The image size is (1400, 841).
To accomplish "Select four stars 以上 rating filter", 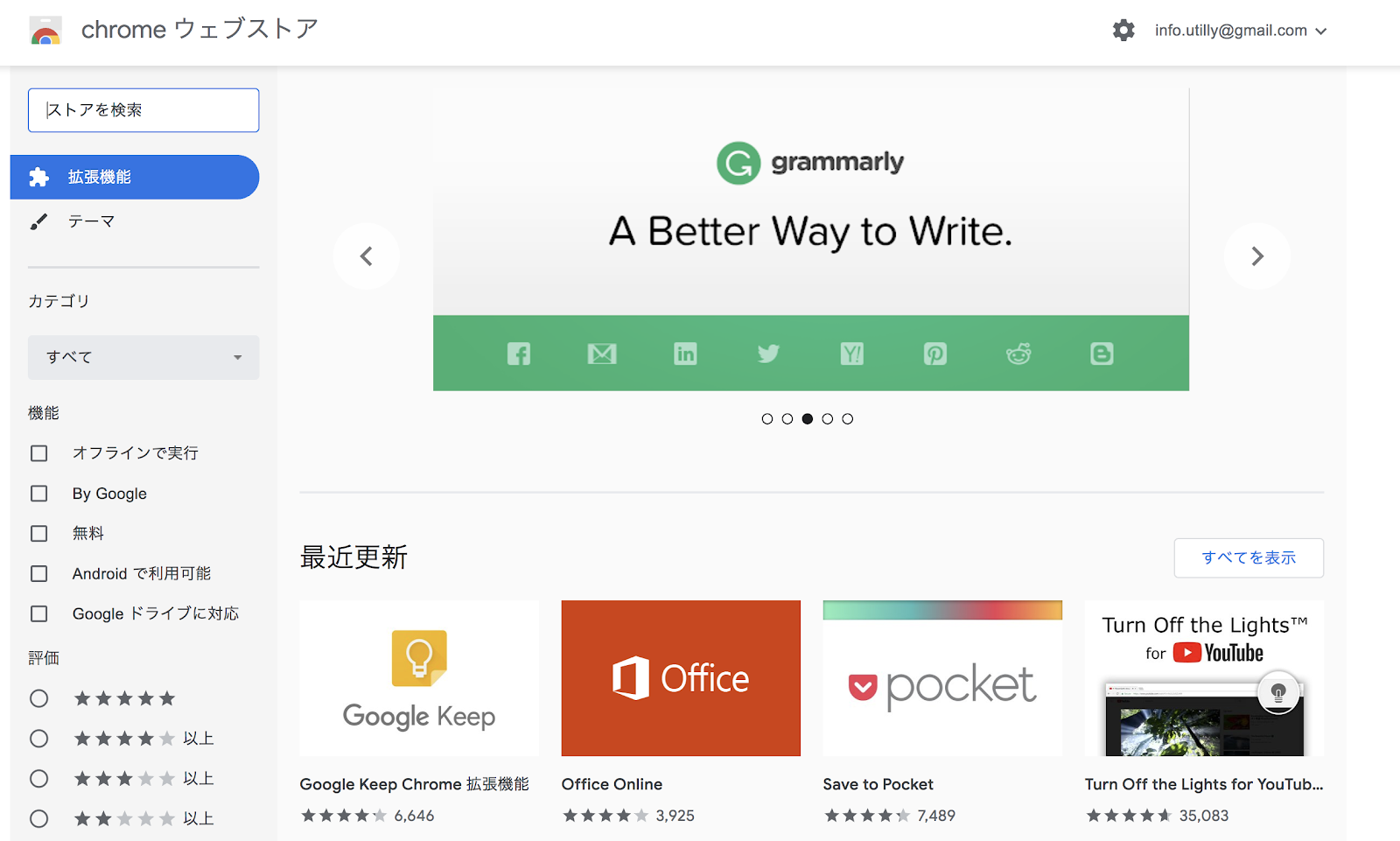I will (x=39, y=739).
